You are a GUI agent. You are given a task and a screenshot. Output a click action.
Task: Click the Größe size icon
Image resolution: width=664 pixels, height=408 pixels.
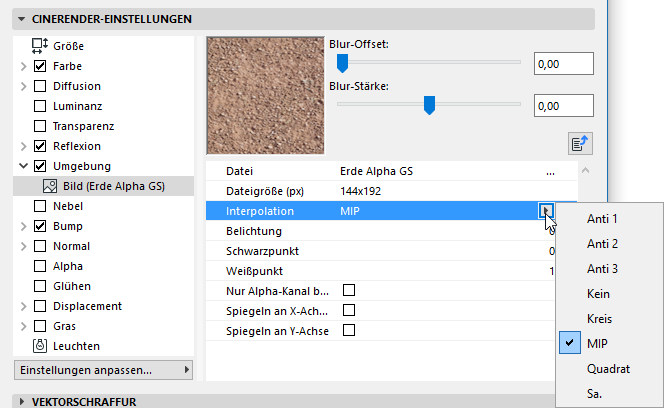[40, 45]
